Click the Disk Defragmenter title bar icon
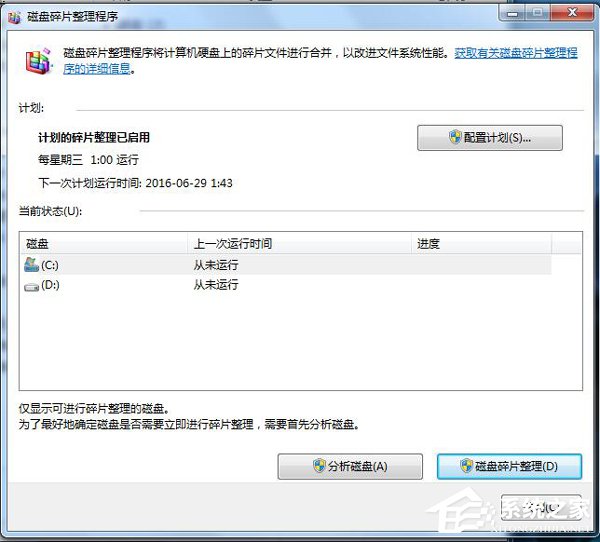The width and height of the screenshot is (600, 542). coord(15,17)
